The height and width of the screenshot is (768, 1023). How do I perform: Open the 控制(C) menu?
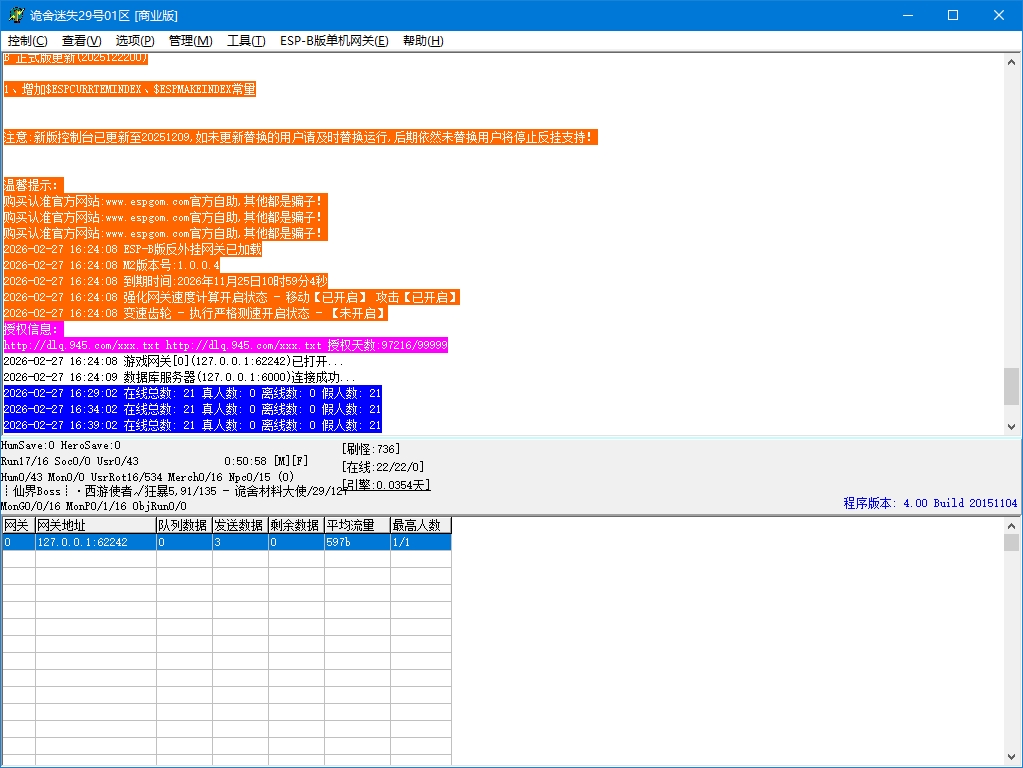pos(27,41)
